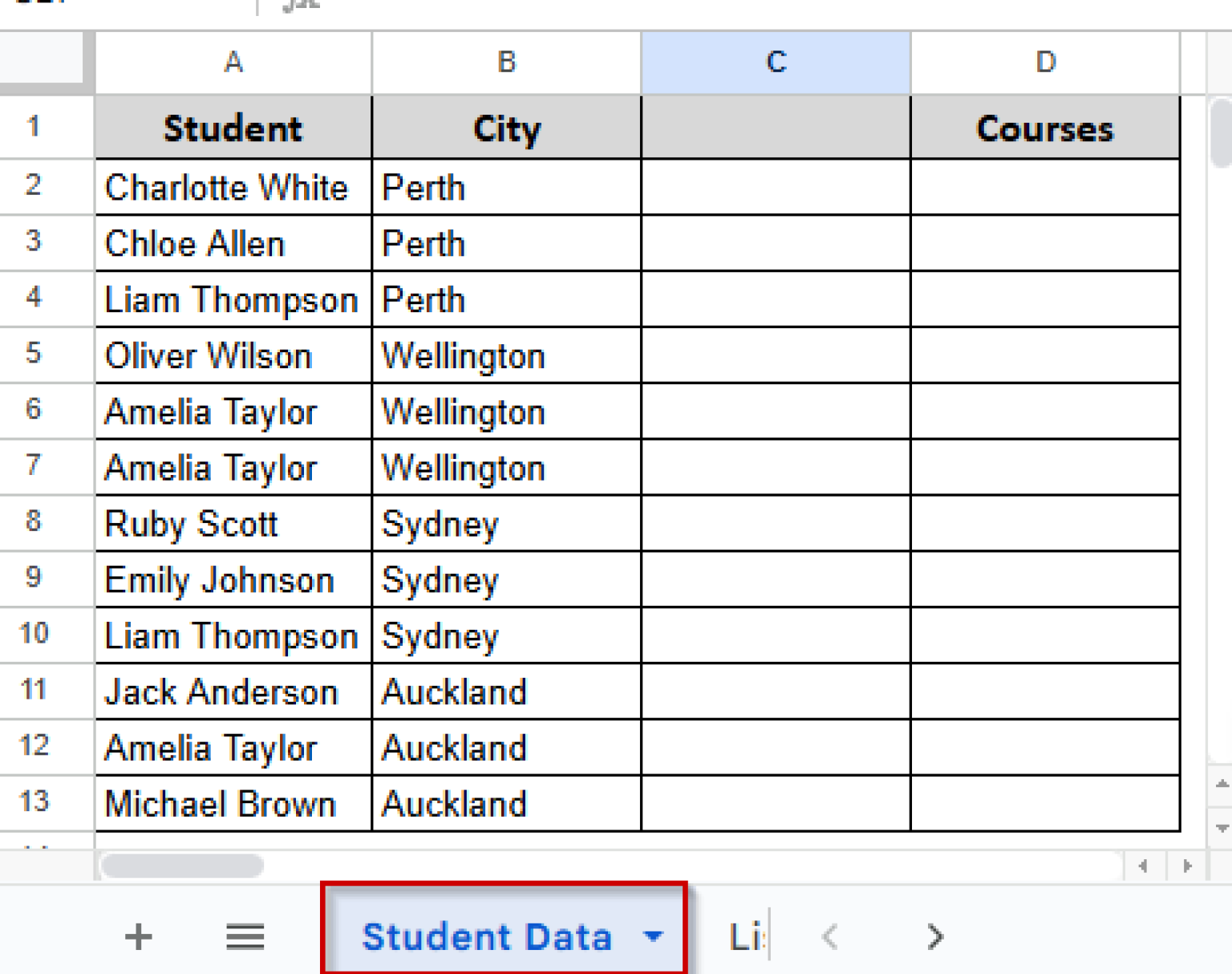
Task: Select the City header cell B1
Action: pos(506,128)
